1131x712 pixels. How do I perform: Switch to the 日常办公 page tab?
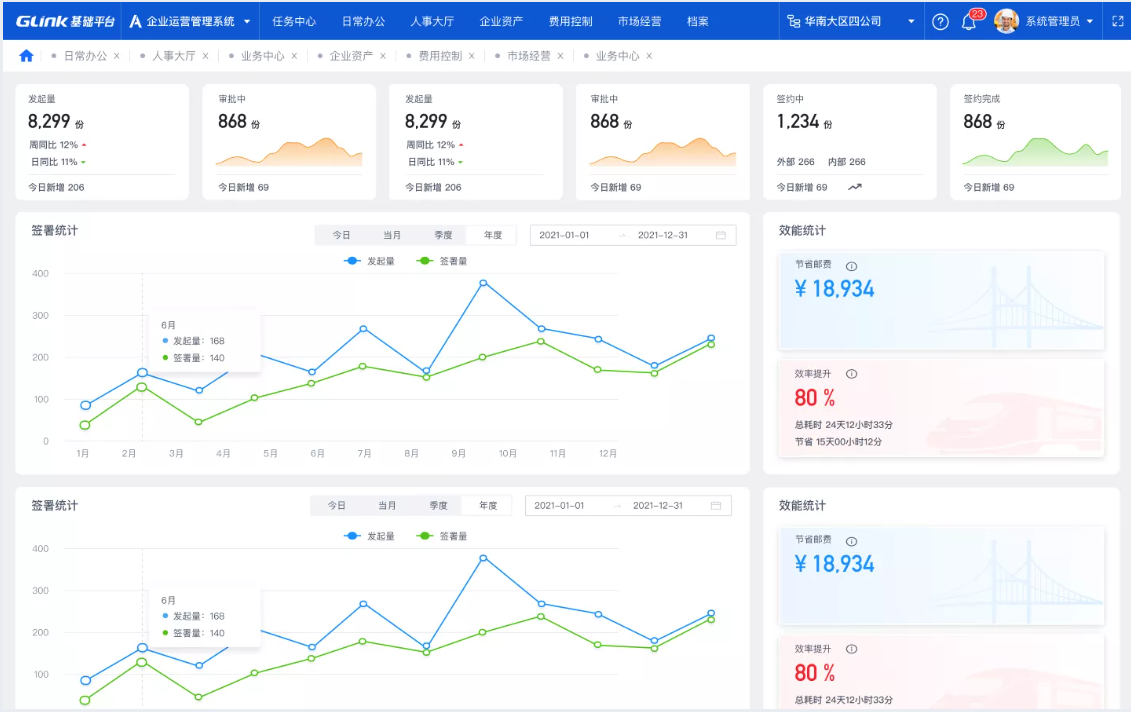point(85,56)
